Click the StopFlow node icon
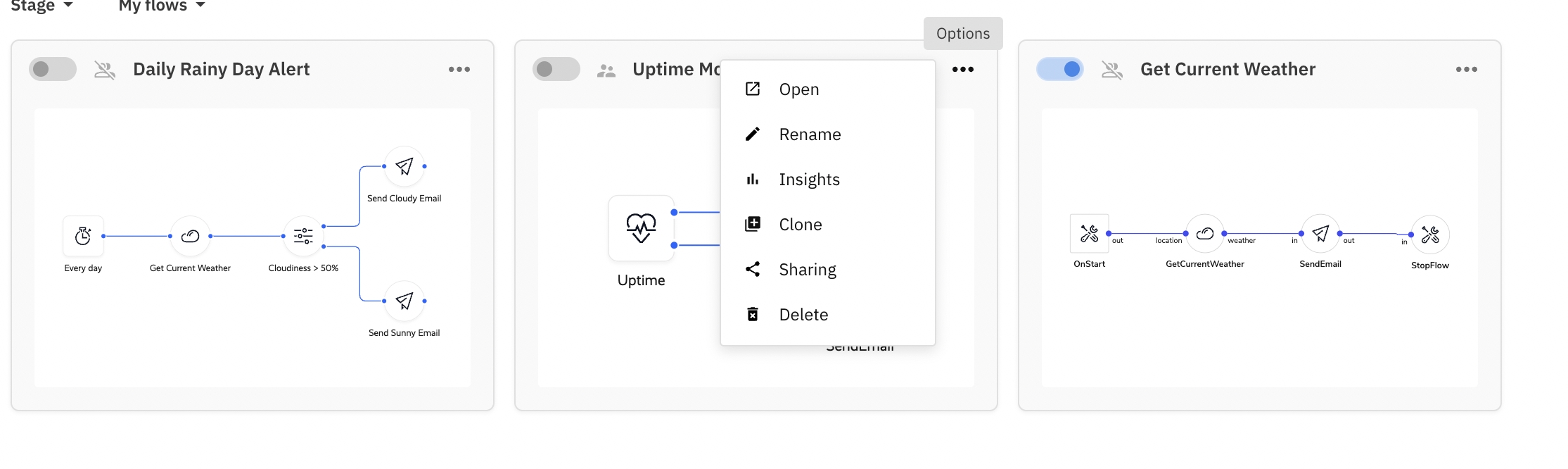Image resolution: width=1568 pixels, height=469 pixels. coord(1430,234)
